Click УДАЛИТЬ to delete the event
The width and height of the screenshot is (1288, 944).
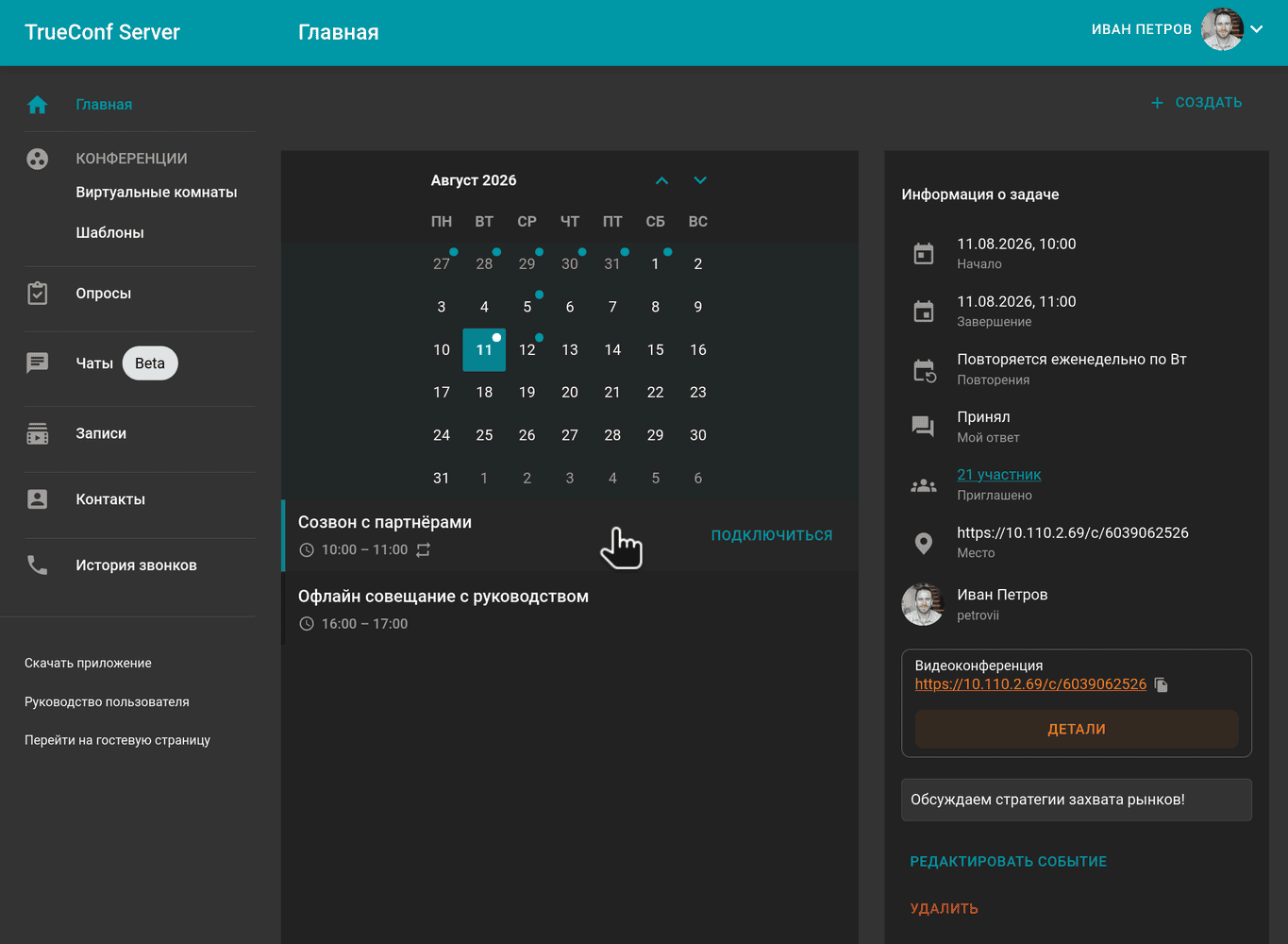[945, 909]
